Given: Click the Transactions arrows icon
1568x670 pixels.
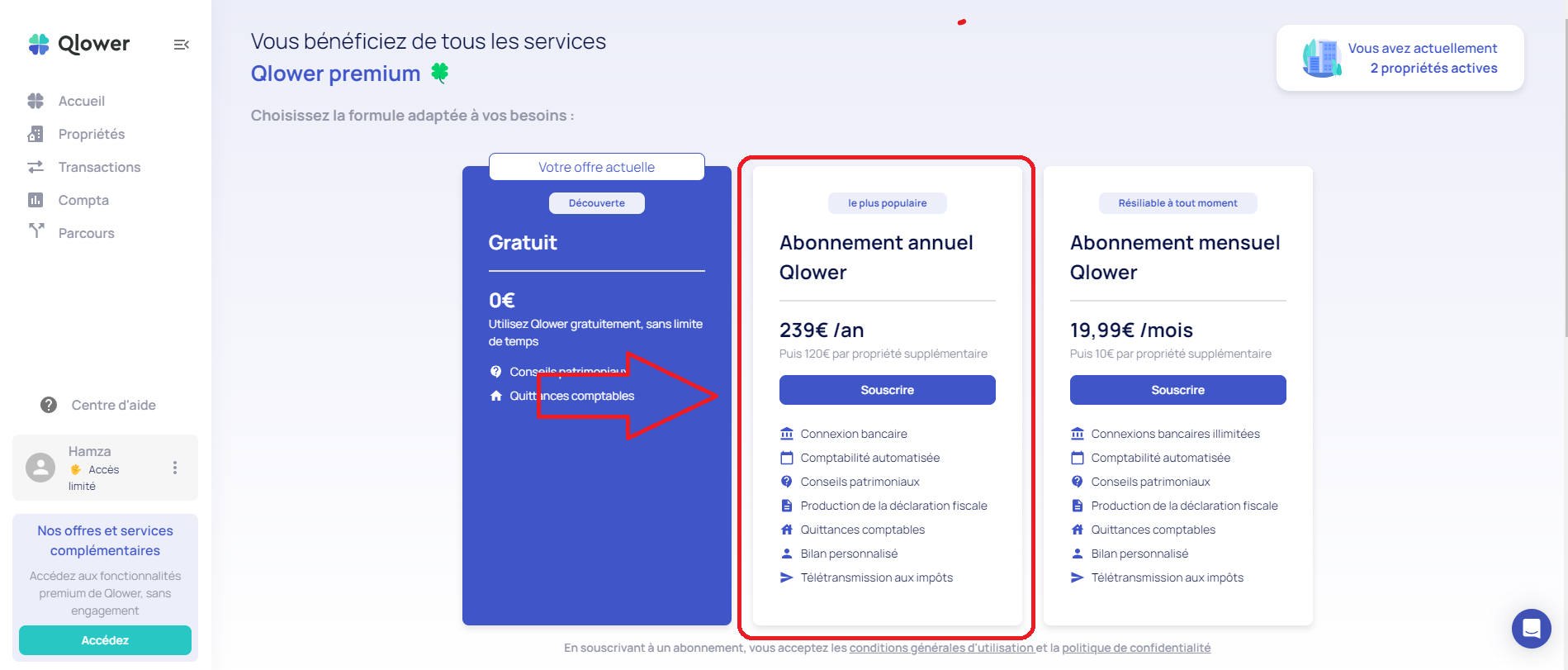Looking at the screenshot, I should (x=36, y=167).
